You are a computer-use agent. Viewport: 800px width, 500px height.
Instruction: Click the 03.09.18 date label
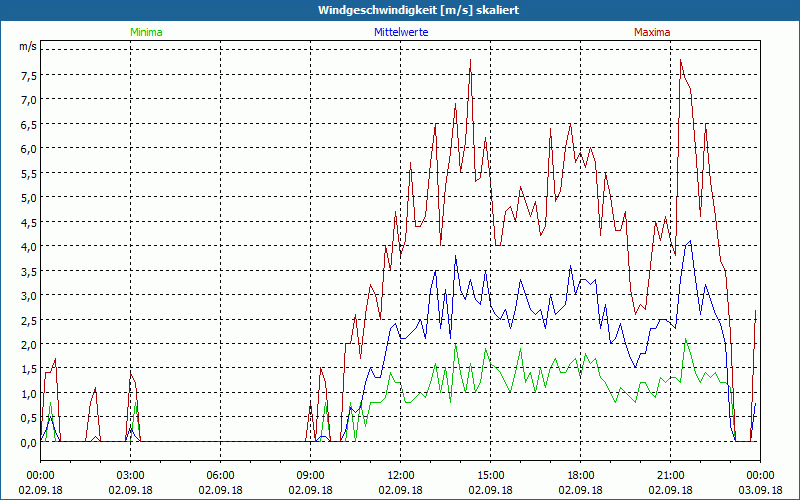[760, 490]
